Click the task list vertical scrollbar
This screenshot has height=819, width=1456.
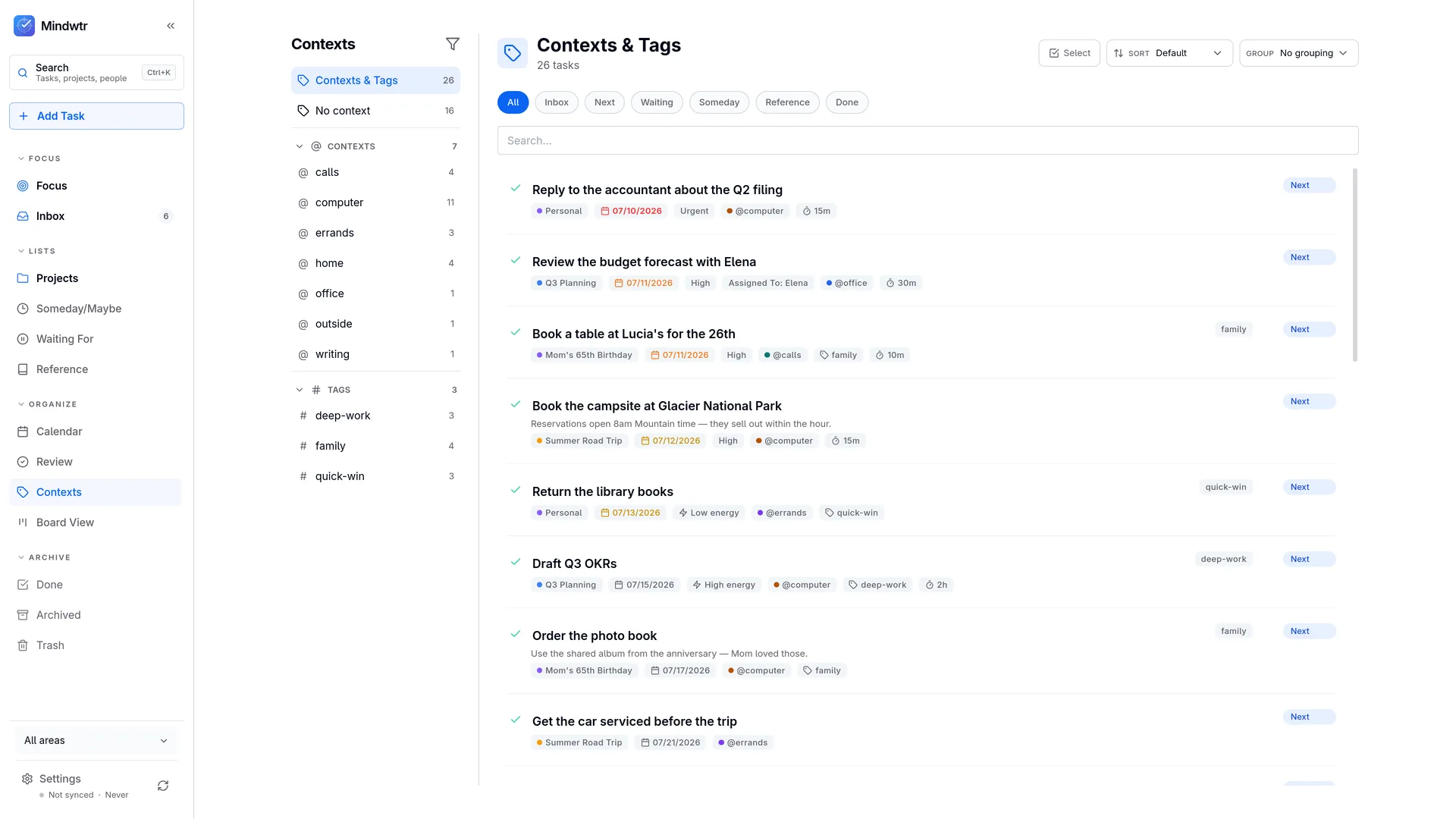[1355, 265]
